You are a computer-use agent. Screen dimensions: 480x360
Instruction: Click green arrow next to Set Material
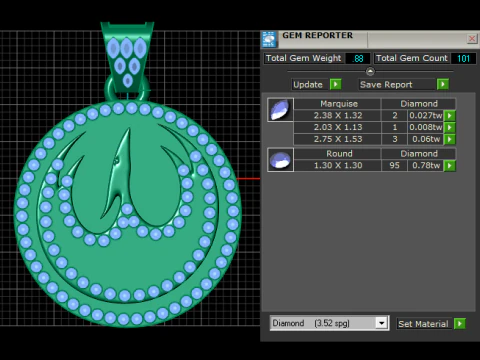(460, 323)
